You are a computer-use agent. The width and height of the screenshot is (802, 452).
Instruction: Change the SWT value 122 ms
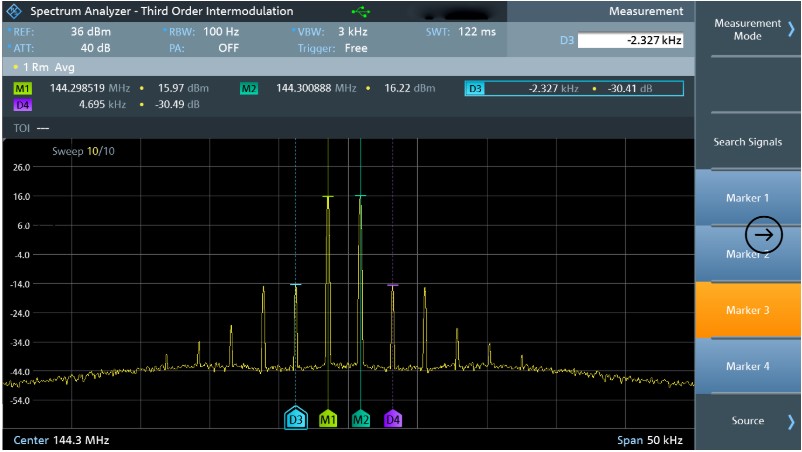477,32
